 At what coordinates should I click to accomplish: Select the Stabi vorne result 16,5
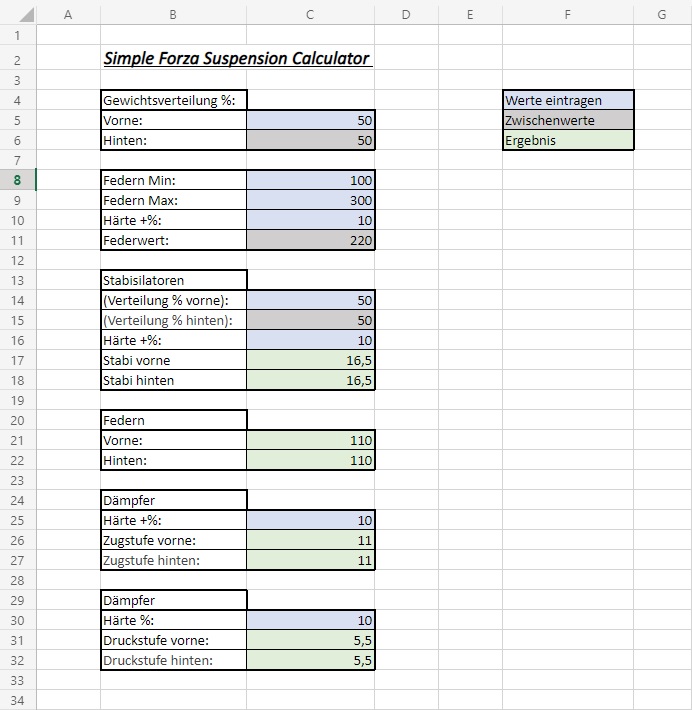click(311, 360)
